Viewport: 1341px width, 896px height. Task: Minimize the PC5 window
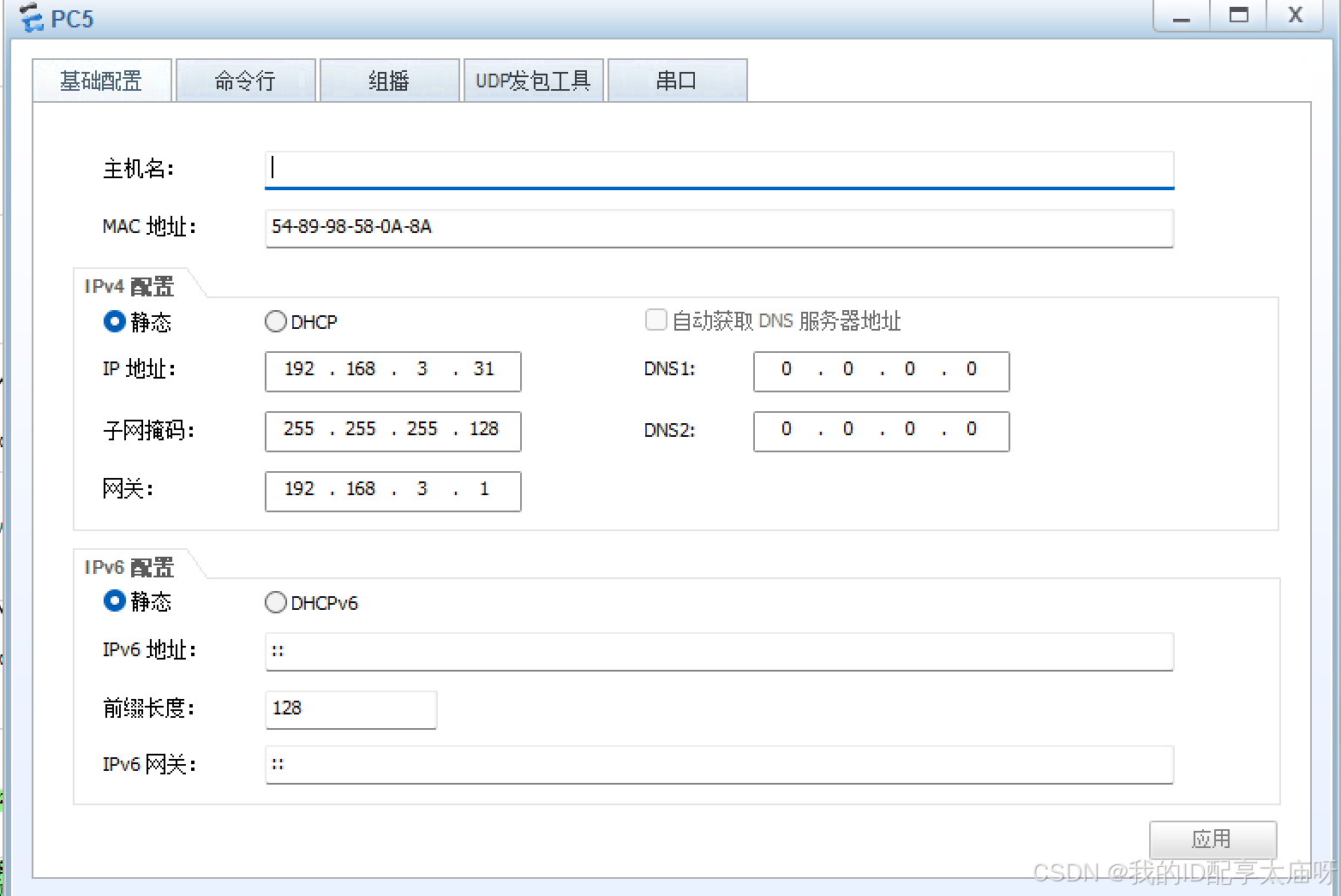pos(1182,15)
